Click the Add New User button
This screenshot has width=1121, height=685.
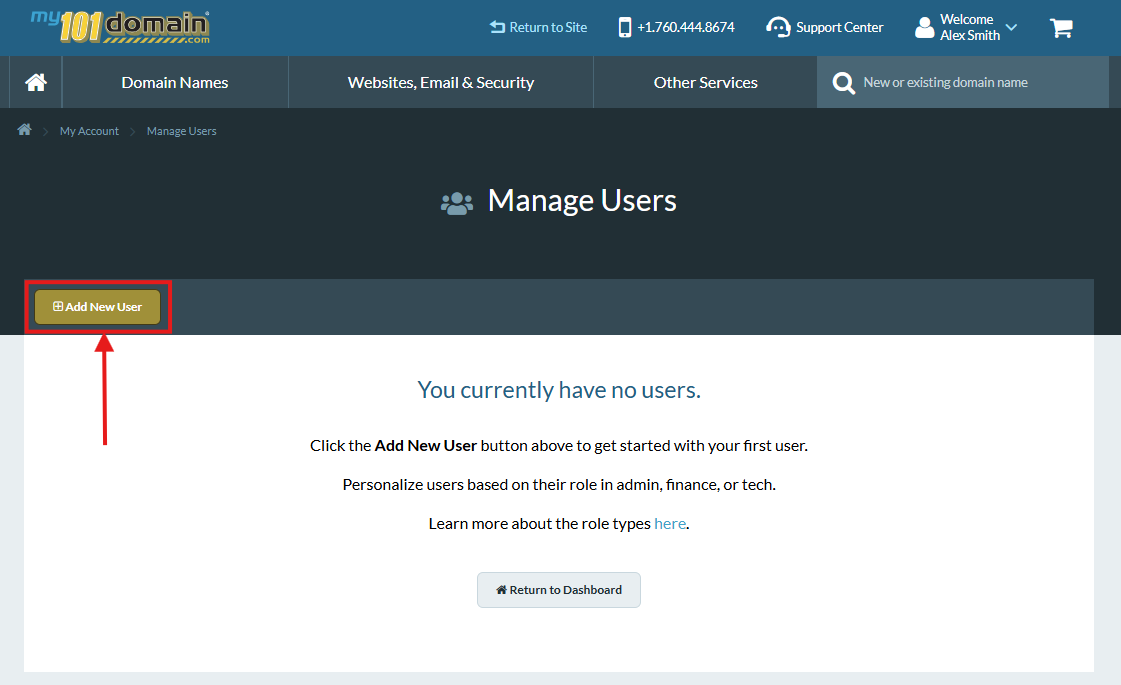[97, 307]
